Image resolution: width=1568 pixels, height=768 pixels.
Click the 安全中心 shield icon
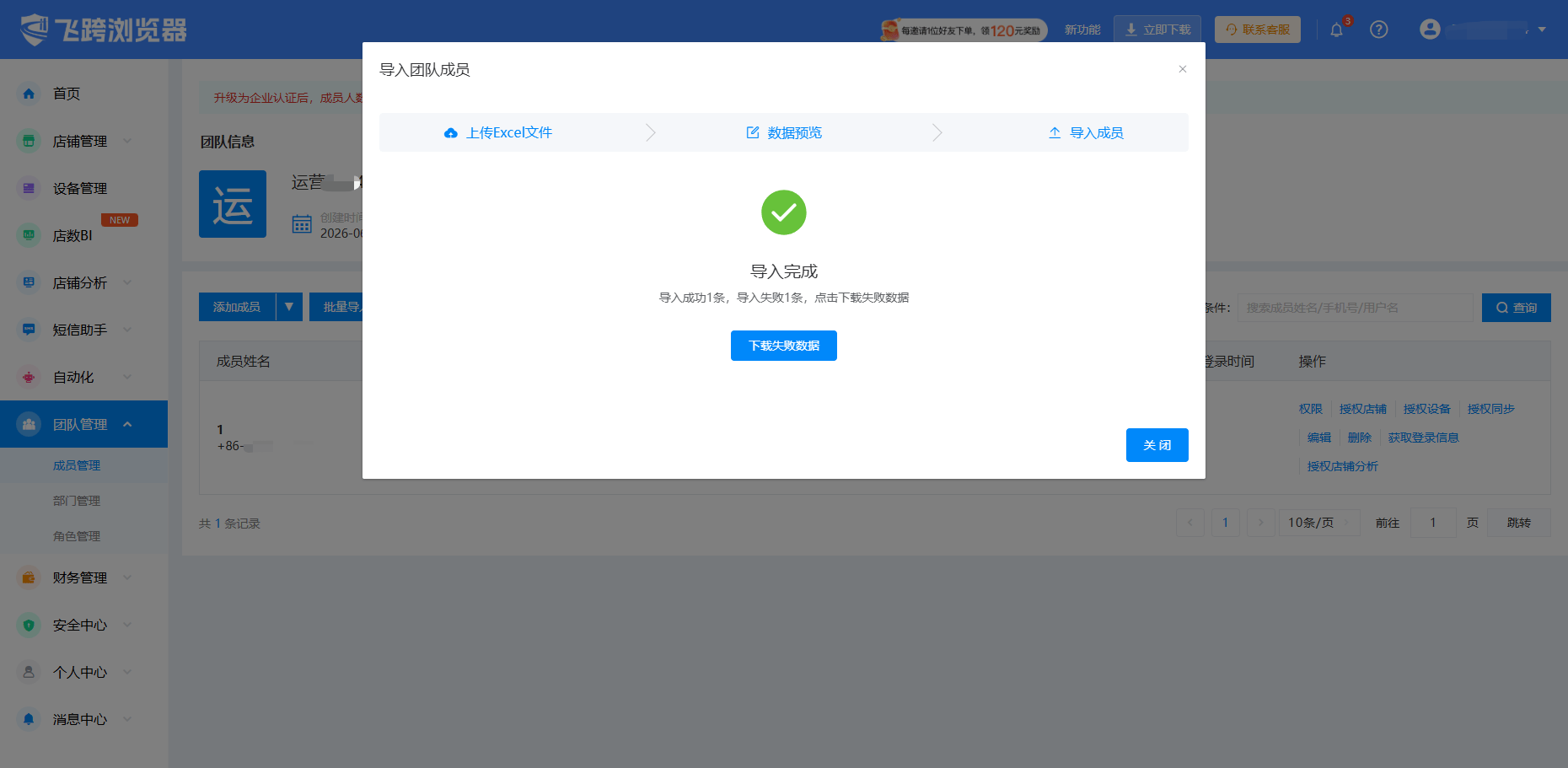29,625
